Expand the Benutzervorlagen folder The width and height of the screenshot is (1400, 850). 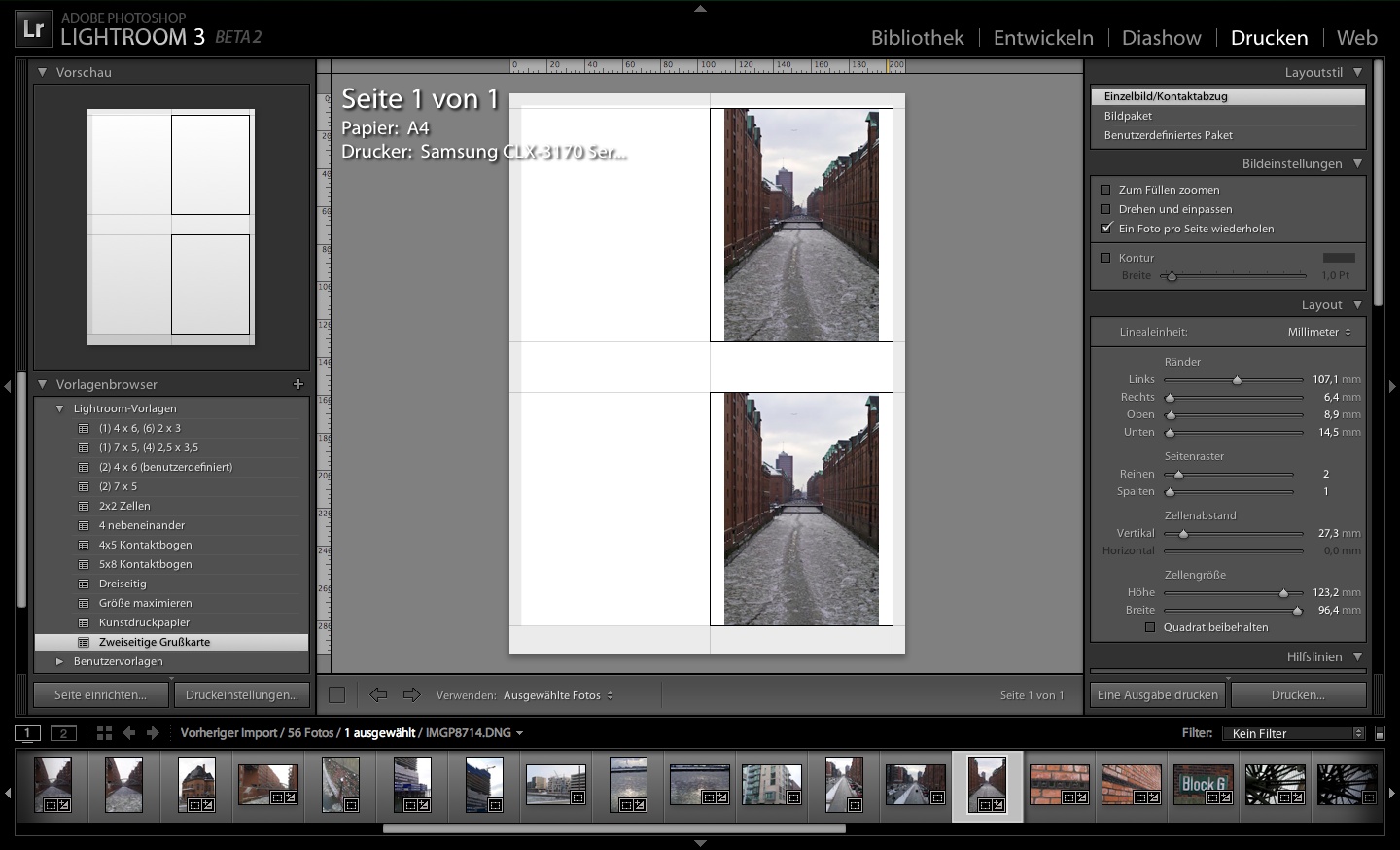(60, 661)
